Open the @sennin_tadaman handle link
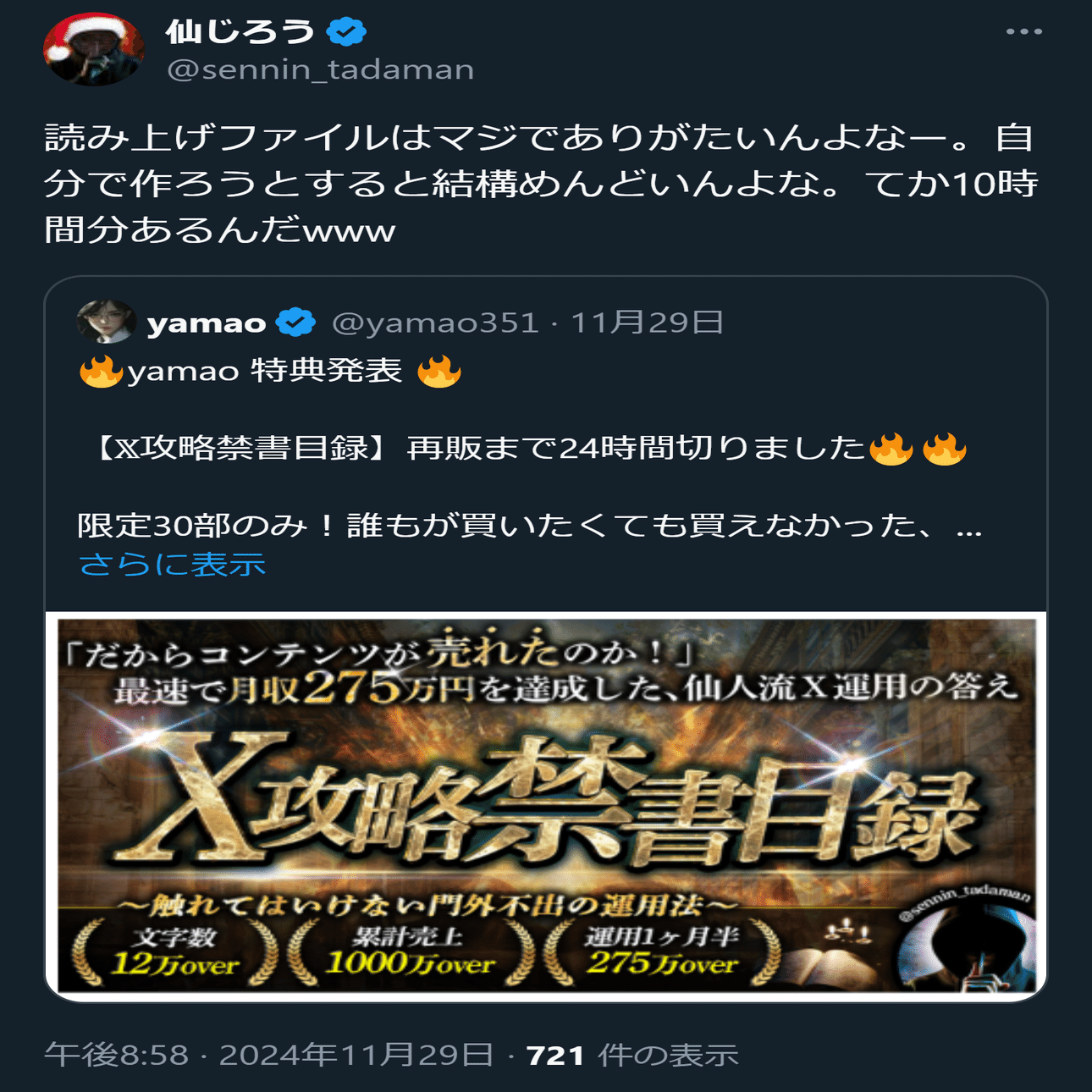Screen dimensions: 1092x1092 321,69
